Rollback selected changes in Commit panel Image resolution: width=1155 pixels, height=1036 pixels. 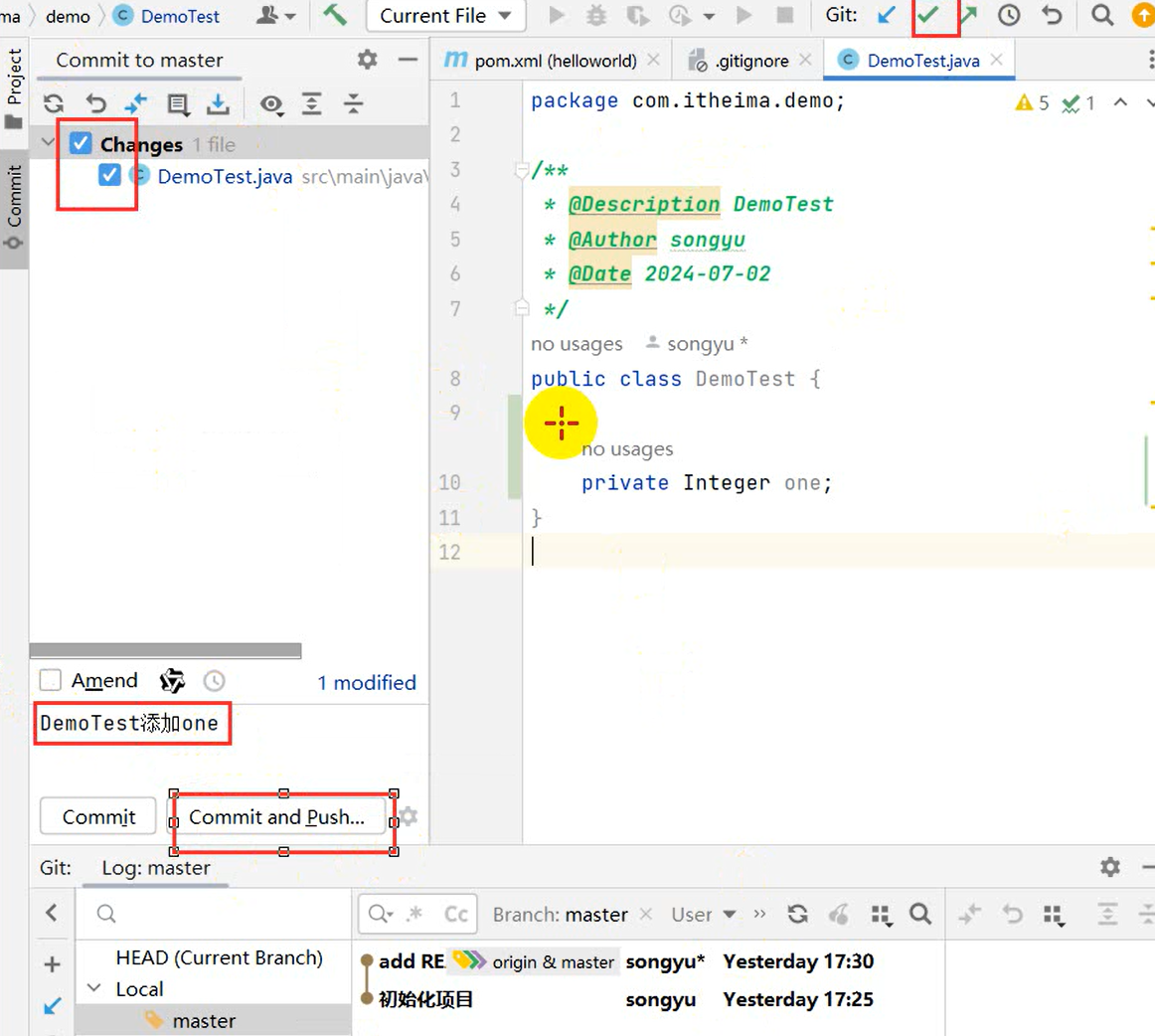coord(95,103)
